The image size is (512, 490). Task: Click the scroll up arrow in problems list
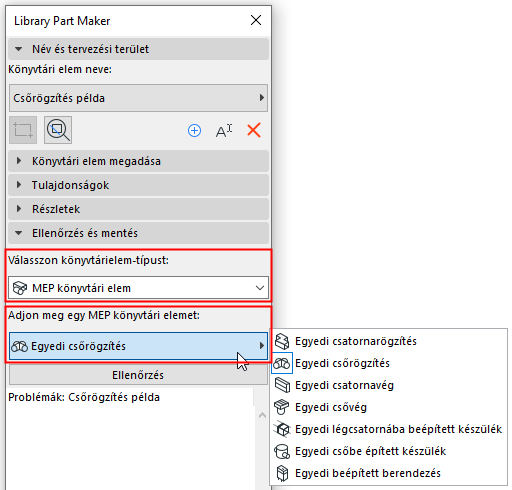263,415
